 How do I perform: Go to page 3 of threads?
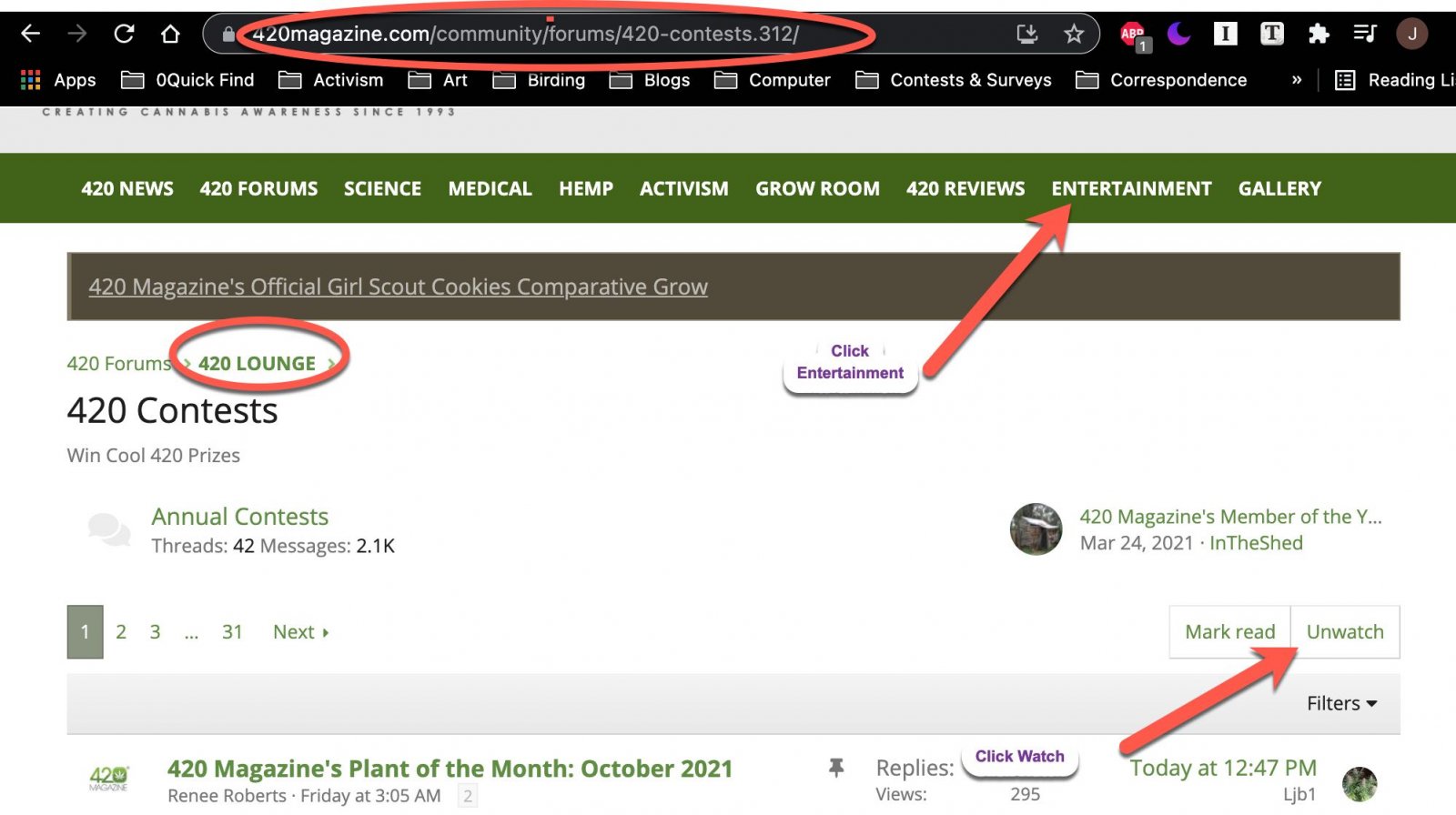155,632
